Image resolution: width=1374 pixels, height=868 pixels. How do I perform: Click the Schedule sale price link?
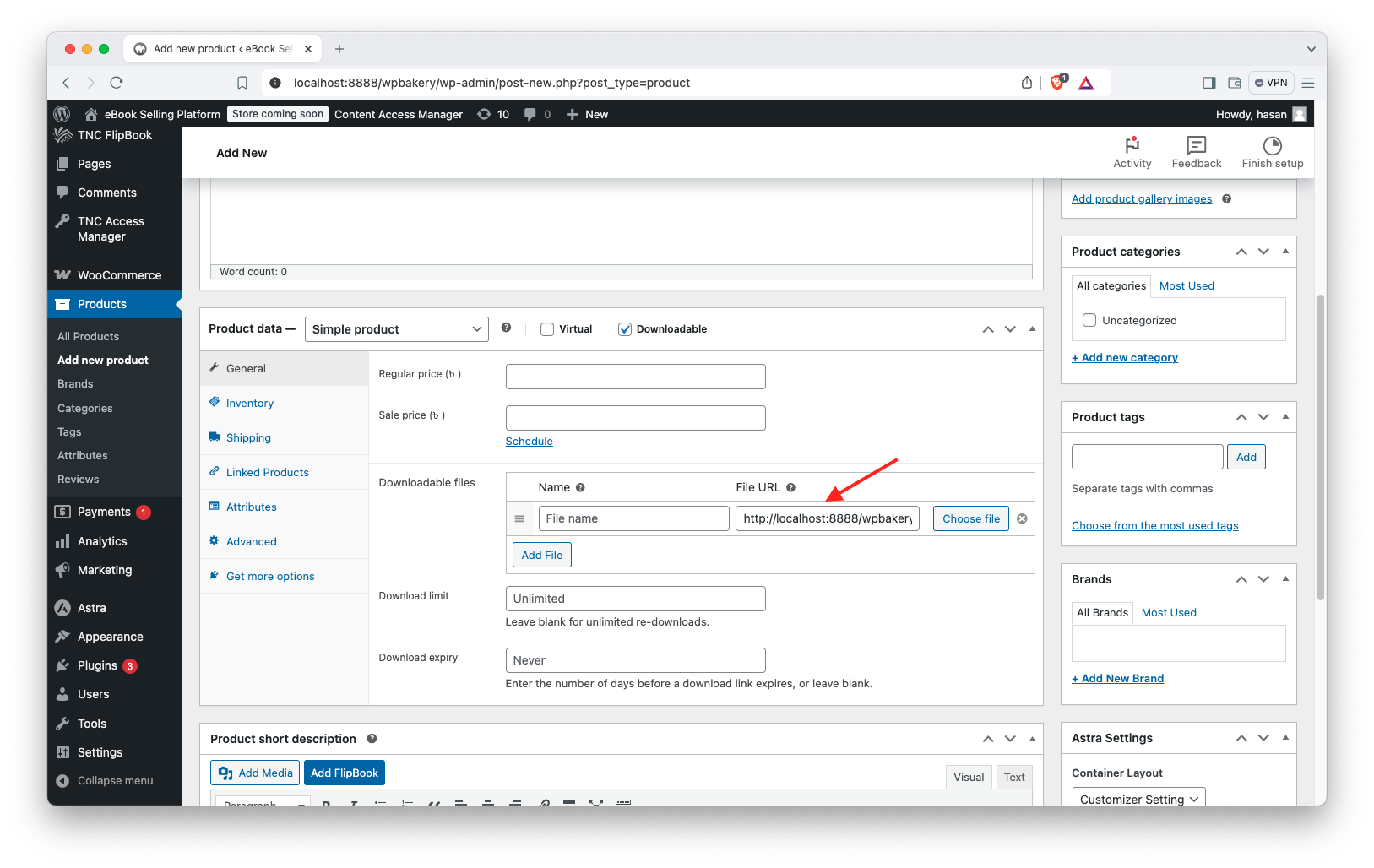529,441
